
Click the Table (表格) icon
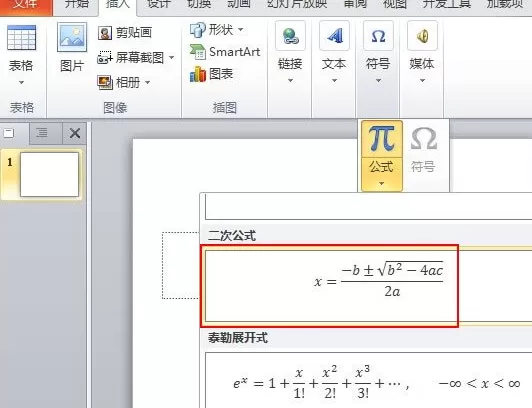[21, 38]
